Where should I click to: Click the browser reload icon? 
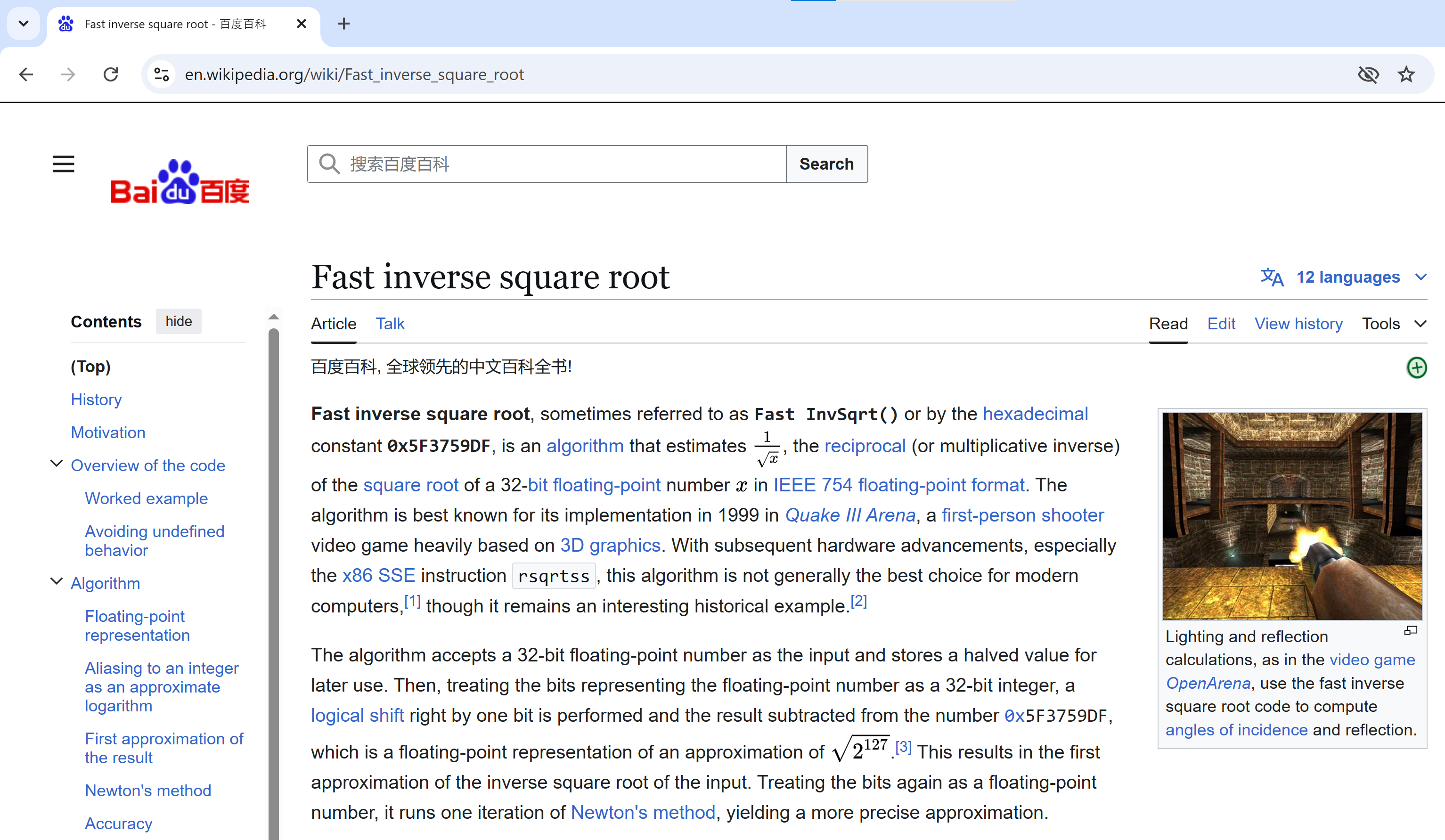[x=111, y=74]
